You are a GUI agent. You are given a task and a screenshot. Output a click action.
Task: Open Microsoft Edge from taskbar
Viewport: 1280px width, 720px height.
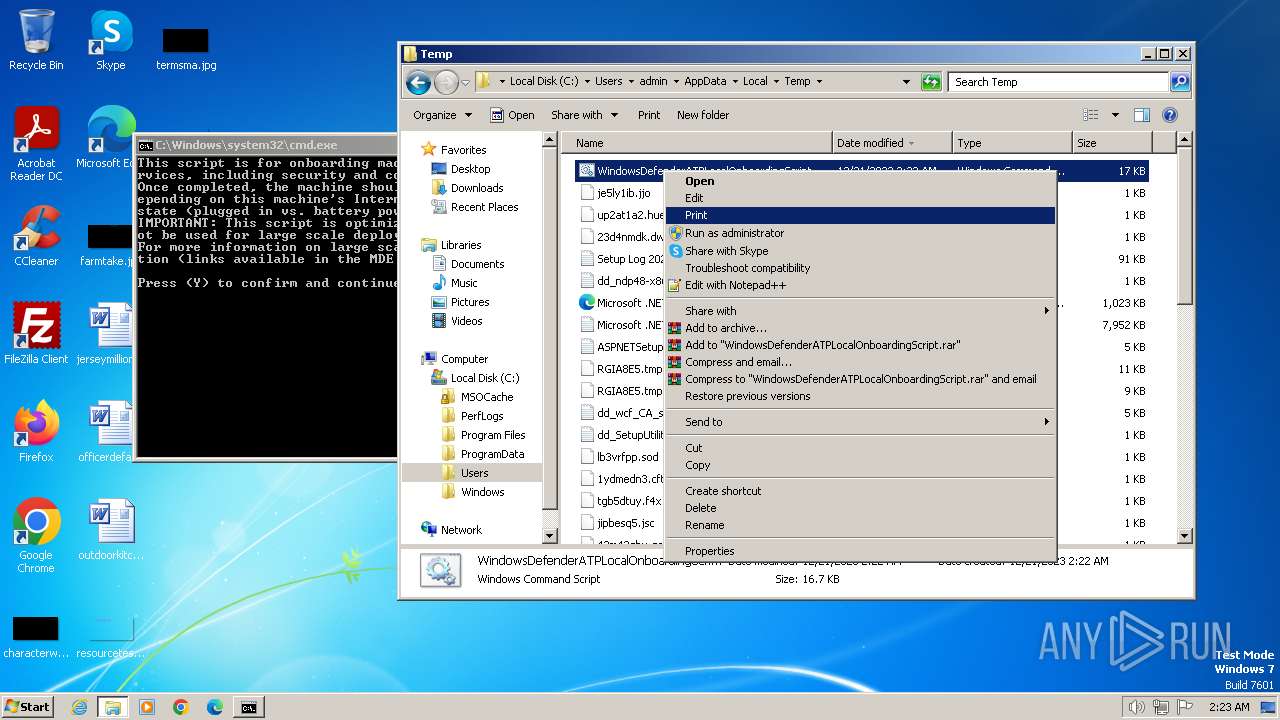[215, 707]
